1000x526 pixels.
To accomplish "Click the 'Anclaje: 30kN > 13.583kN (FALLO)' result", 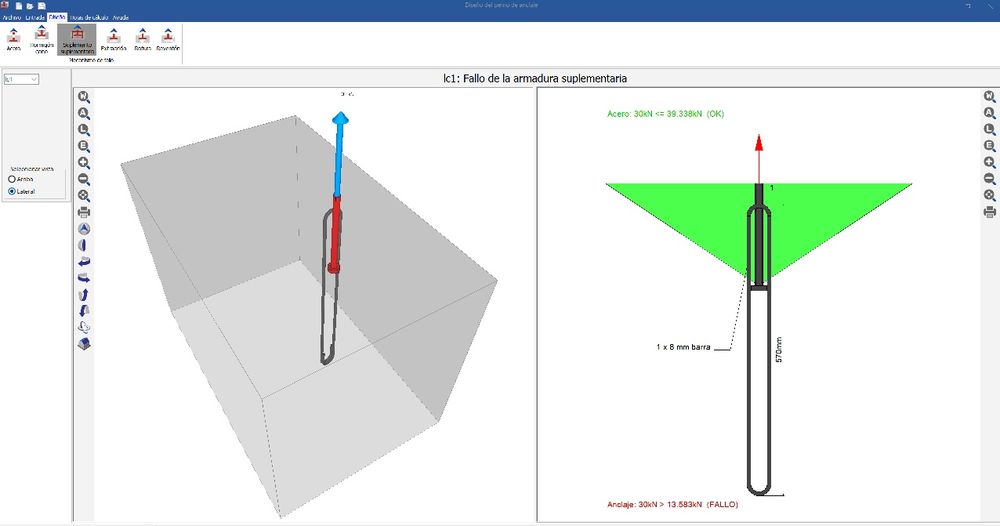I will [672, 504].
